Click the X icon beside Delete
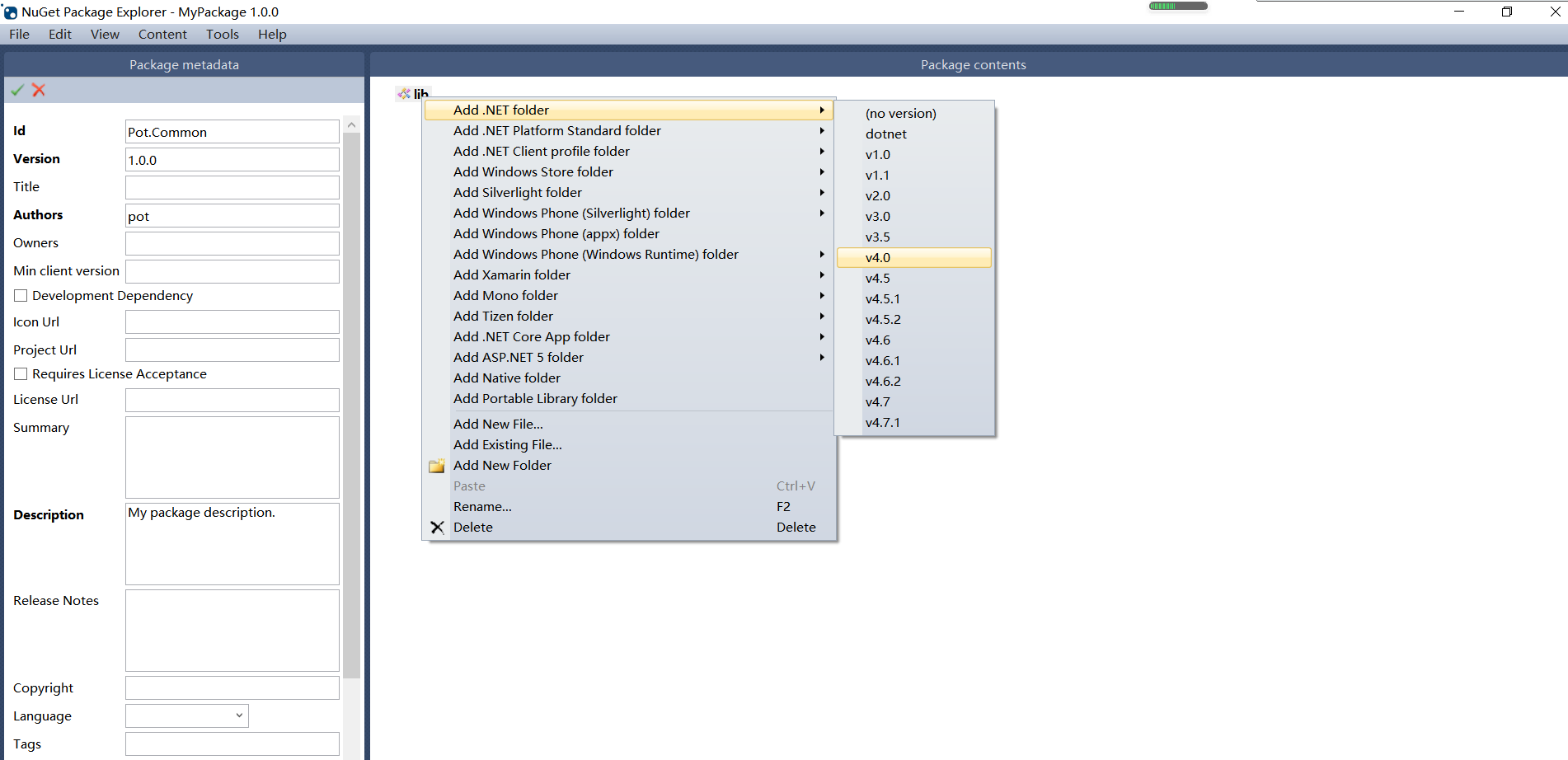 point(437,528)
